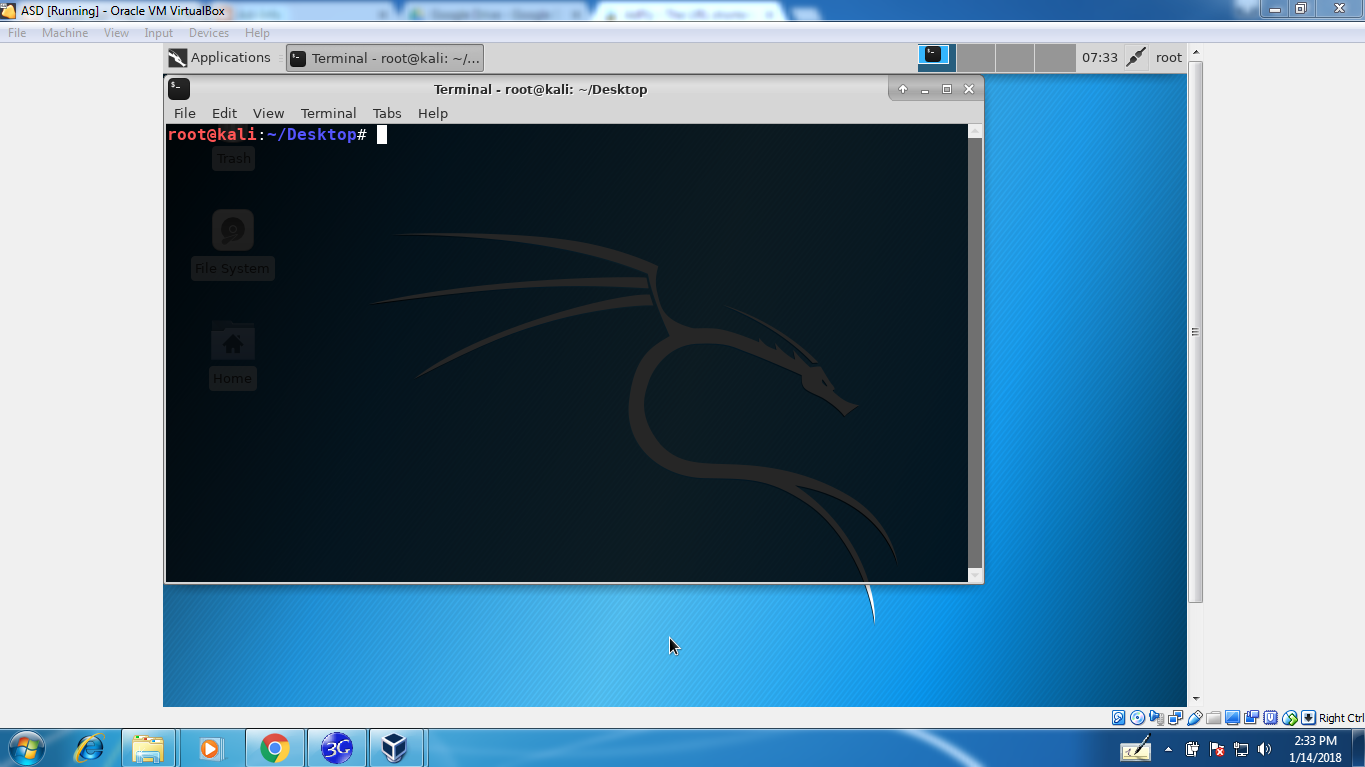Click the volume speaker icon in system tray
Viewport: 1365px width, 767px height.
pos(1263,749)
